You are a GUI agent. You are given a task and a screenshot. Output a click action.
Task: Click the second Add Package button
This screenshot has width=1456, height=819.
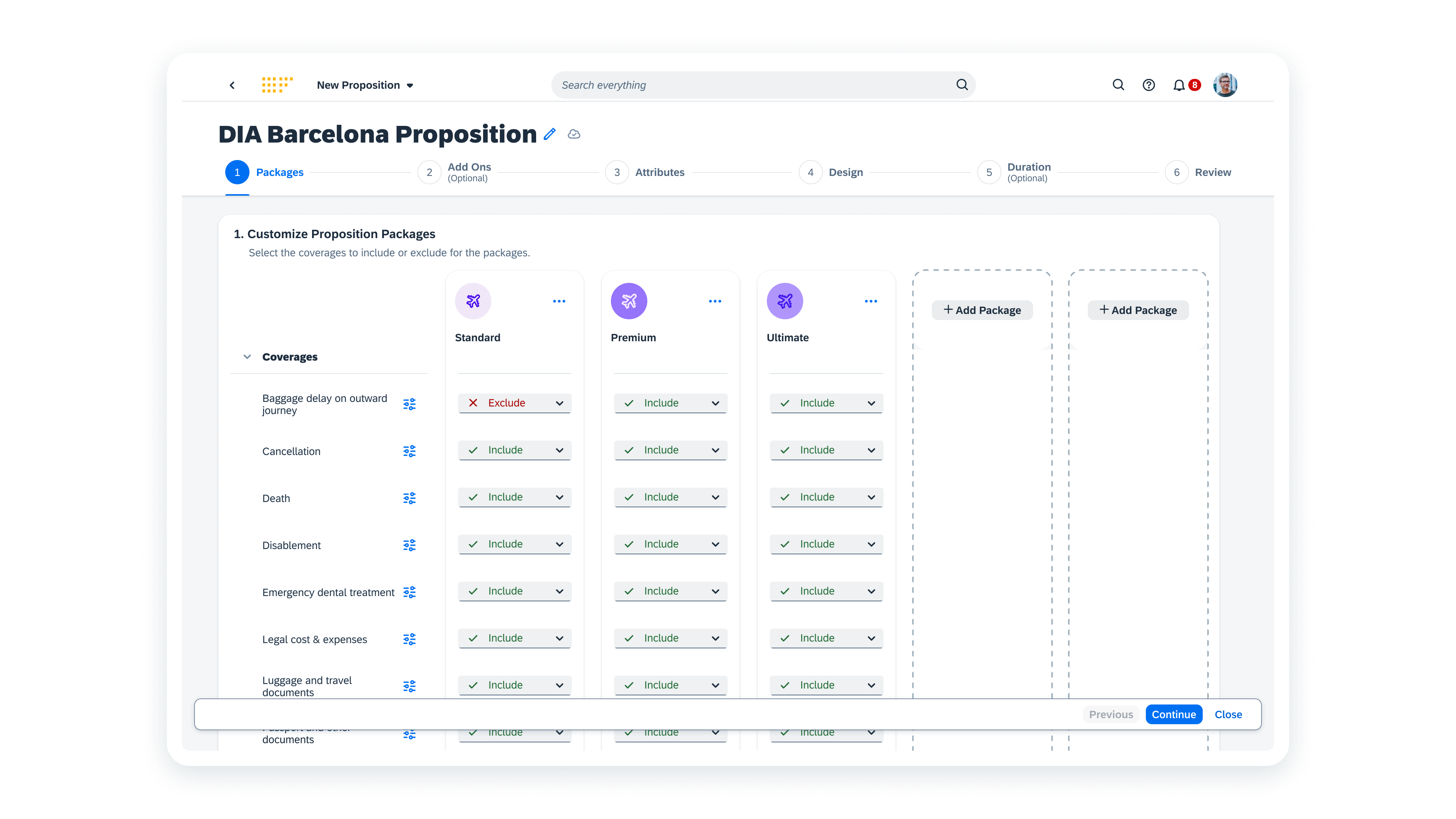tap(1138, 310)
